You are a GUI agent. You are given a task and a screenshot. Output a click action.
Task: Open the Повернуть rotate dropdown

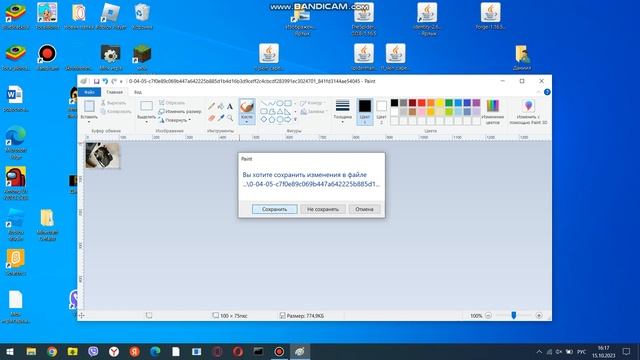click(175, 120)
